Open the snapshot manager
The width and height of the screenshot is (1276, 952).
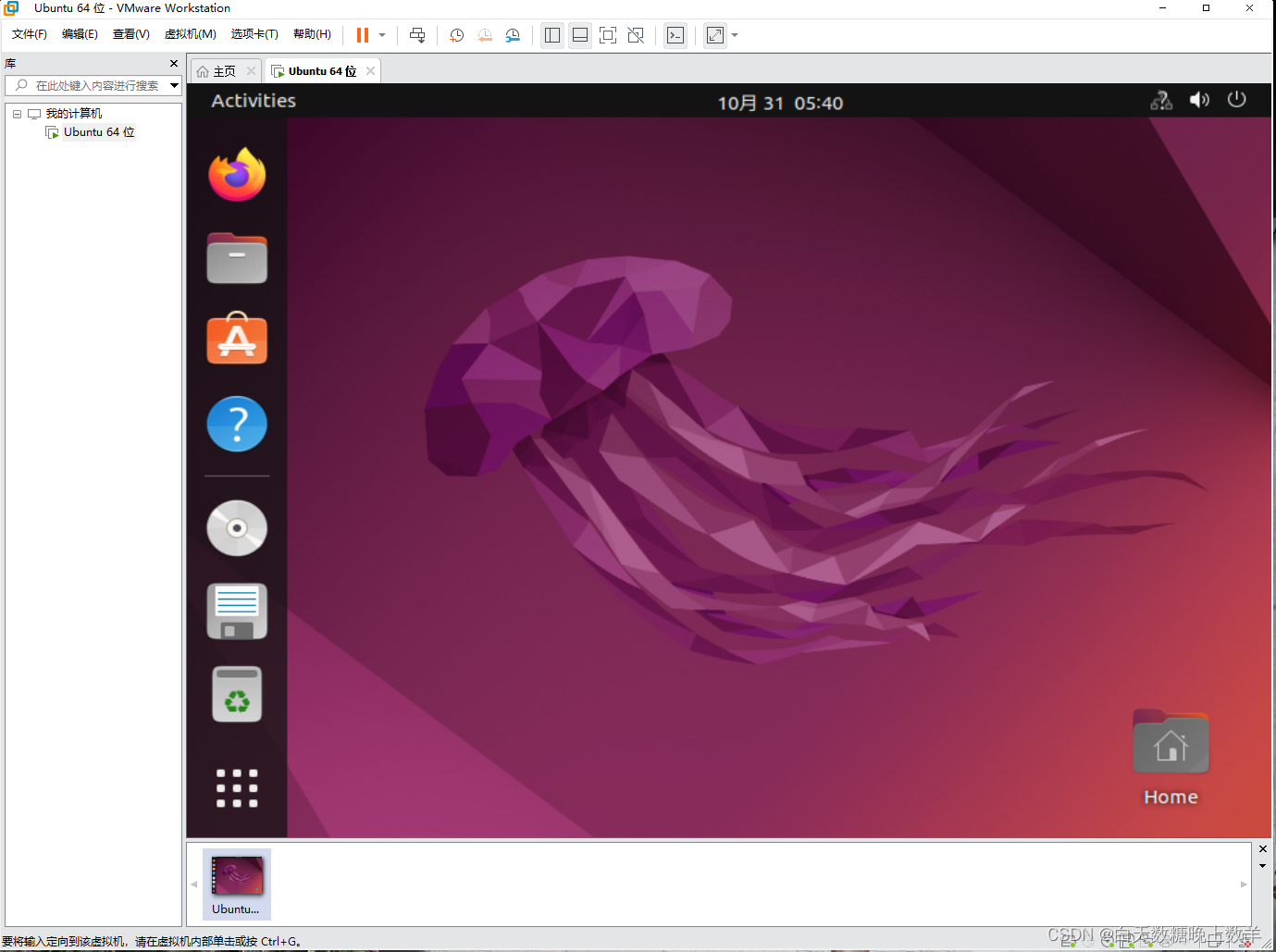point(513,35)
